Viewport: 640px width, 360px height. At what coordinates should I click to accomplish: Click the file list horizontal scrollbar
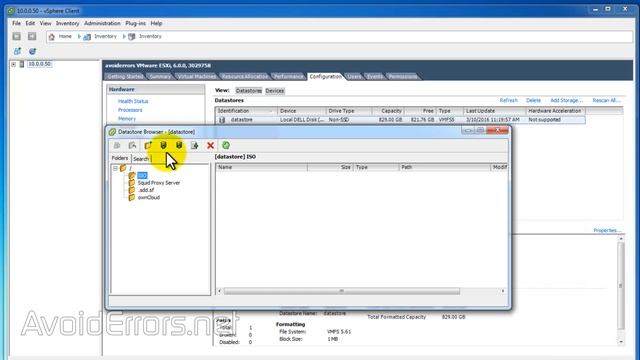coord(342,291)
